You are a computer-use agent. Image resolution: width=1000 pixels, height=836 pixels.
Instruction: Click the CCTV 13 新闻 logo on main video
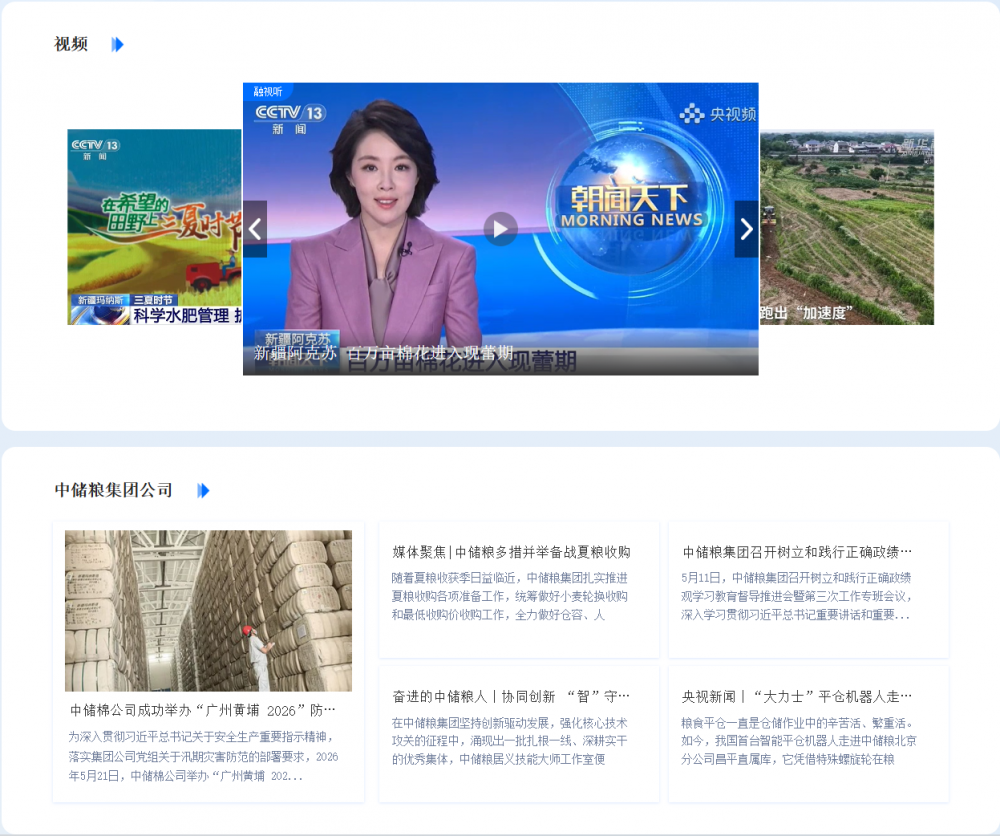coord(290,119)
